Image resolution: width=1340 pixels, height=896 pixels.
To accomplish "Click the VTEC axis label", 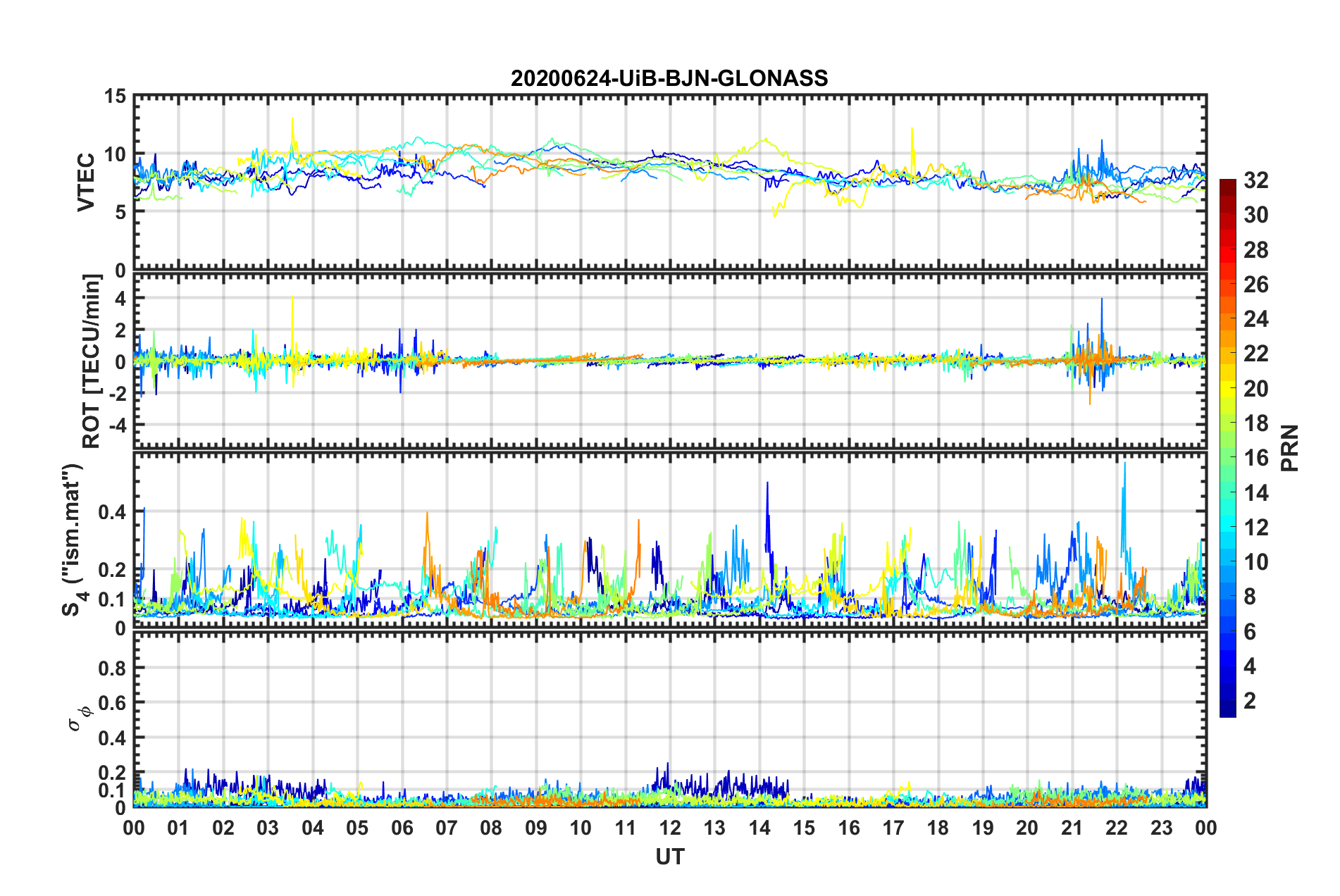I will [86, 182].
